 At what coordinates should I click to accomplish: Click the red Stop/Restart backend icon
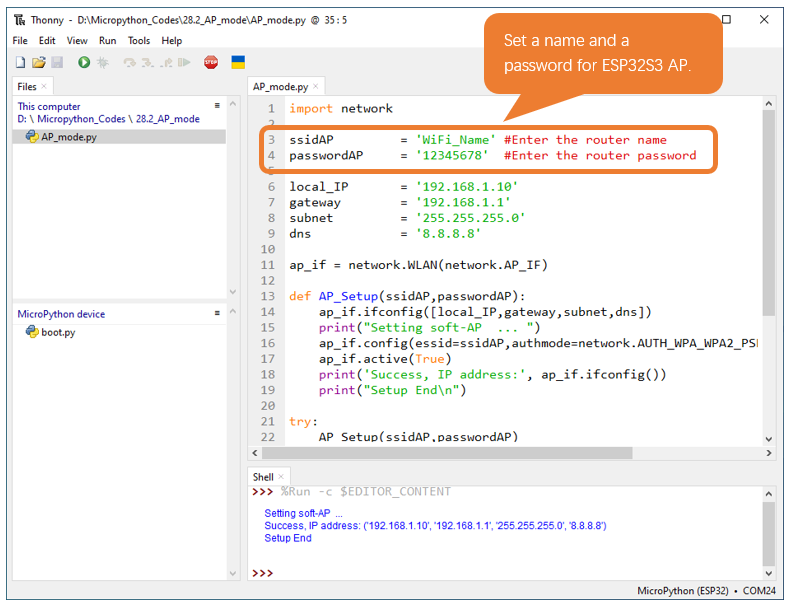[x=211, y=62]
